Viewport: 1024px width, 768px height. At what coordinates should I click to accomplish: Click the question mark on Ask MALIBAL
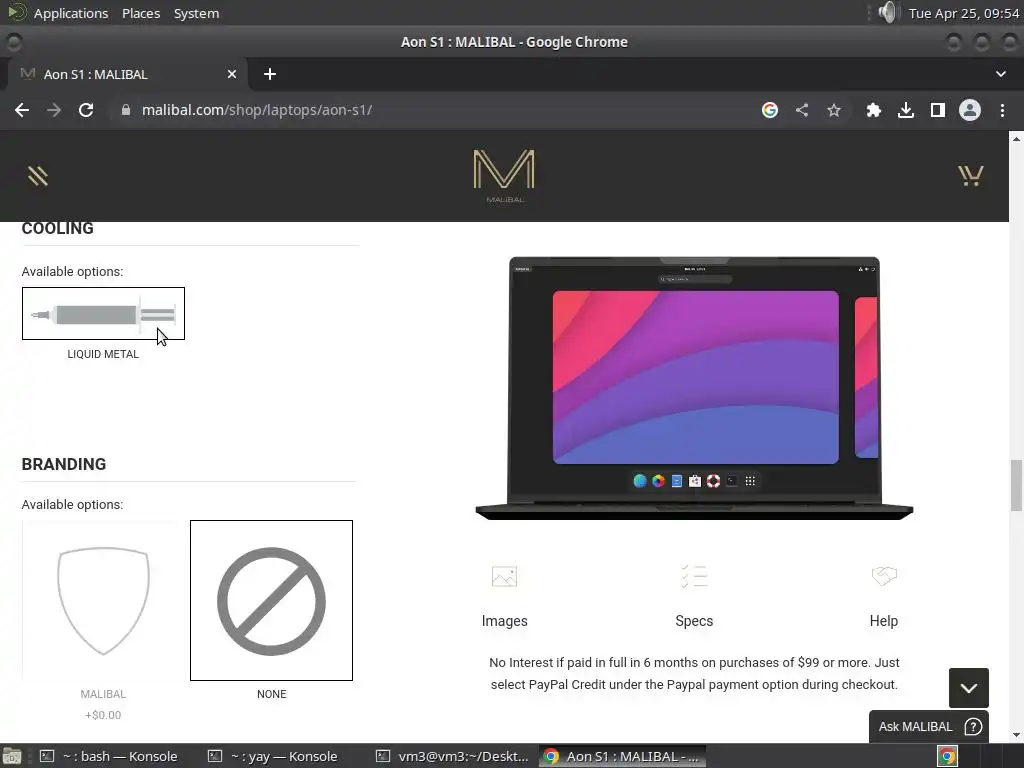coord(973,726)
